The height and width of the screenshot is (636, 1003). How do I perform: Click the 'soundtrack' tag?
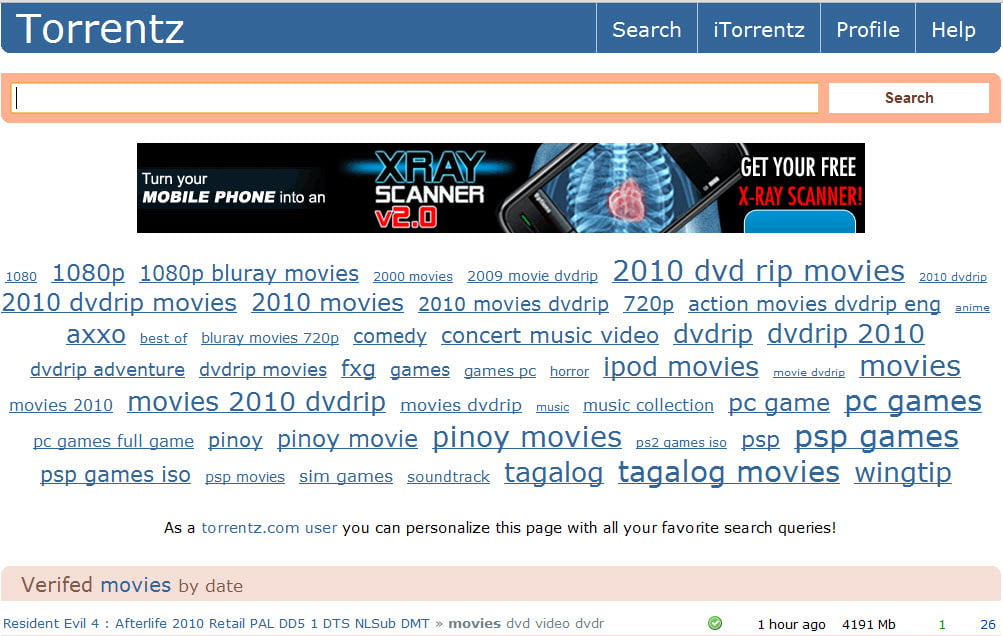(x=448, y=477)
